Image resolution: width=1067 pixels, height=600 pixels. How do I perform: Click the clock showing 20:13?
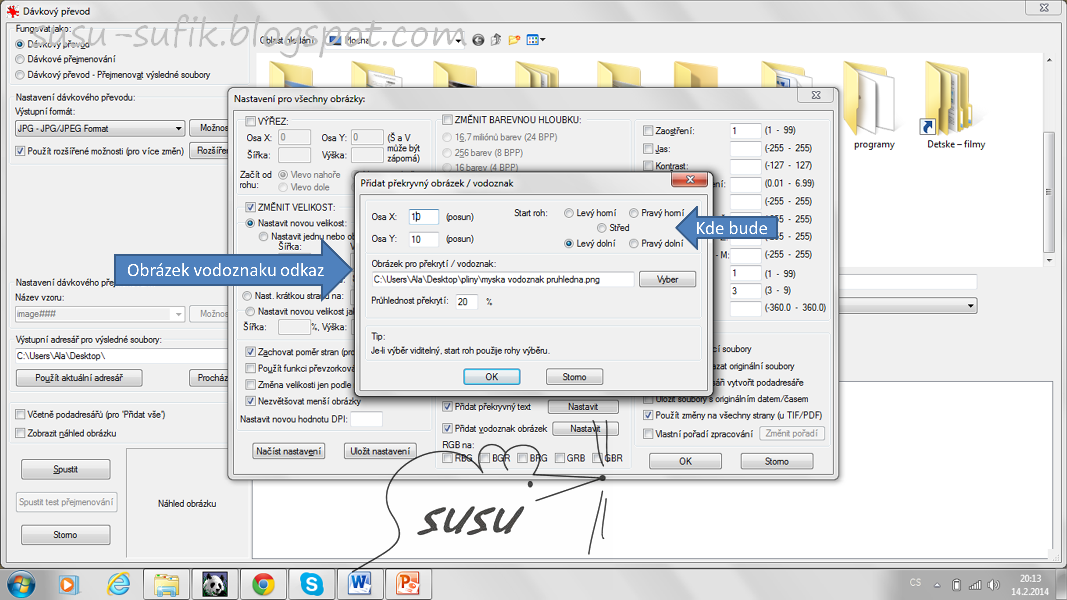click(1030, 579)
